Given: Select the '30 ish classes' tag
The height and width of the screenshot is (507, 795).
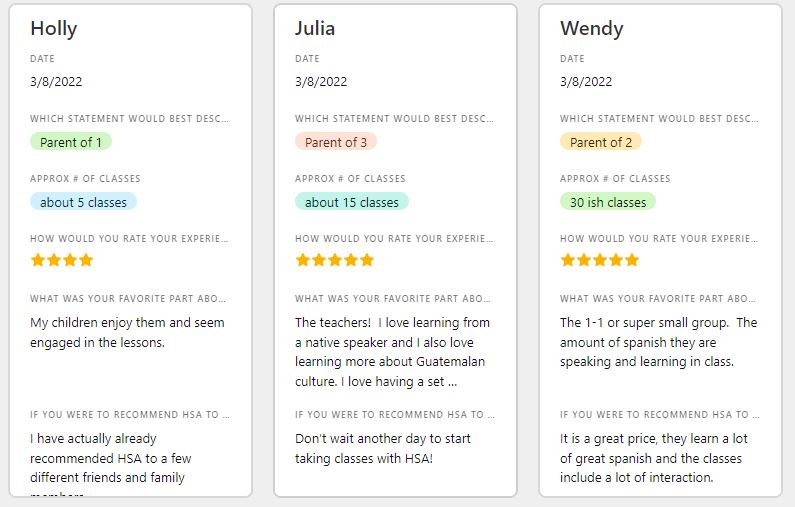Looking at the screenshot, I should coord(608,202).
